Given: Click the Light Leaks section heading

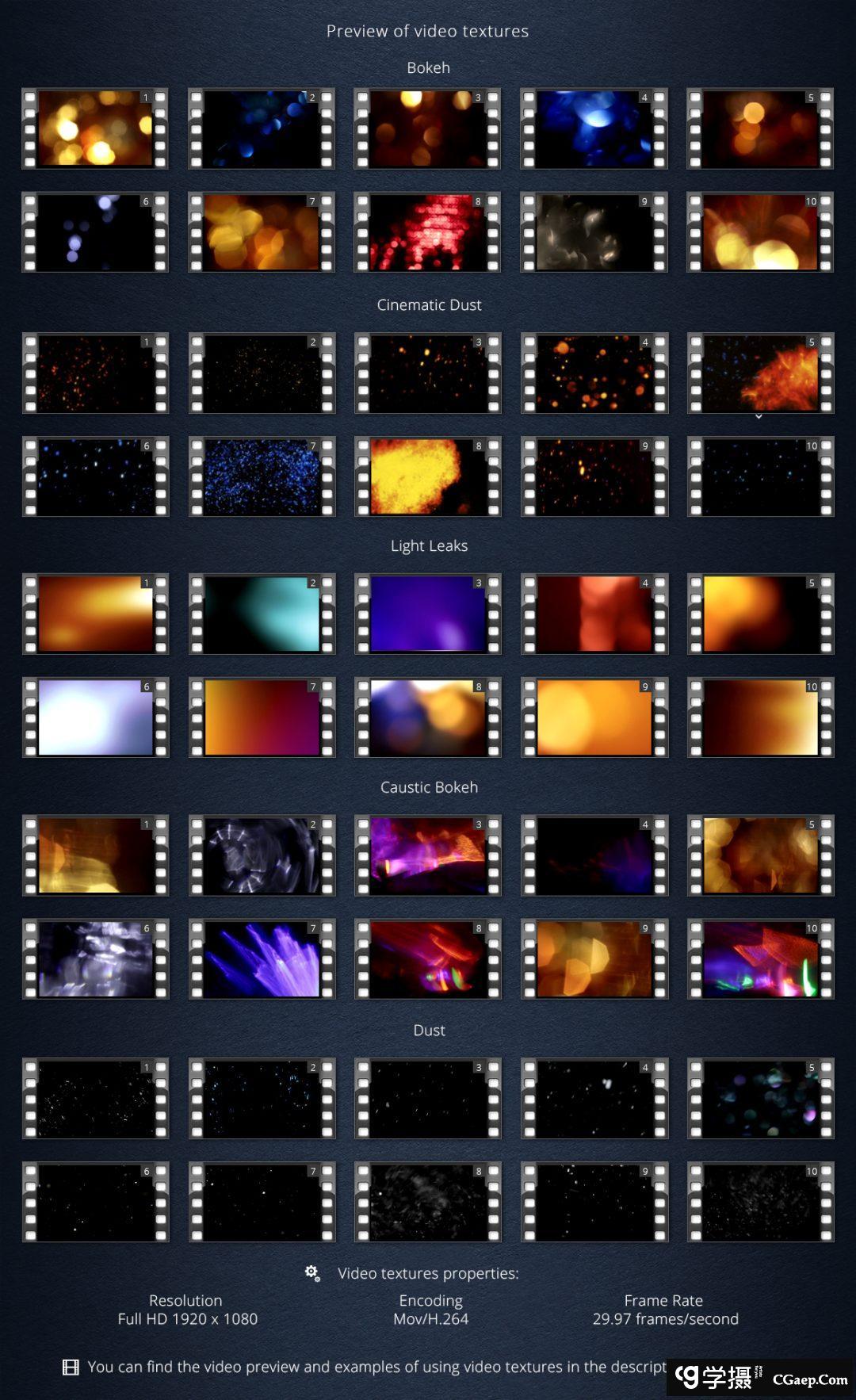Looking at the screenshot, I should [429, 545].
